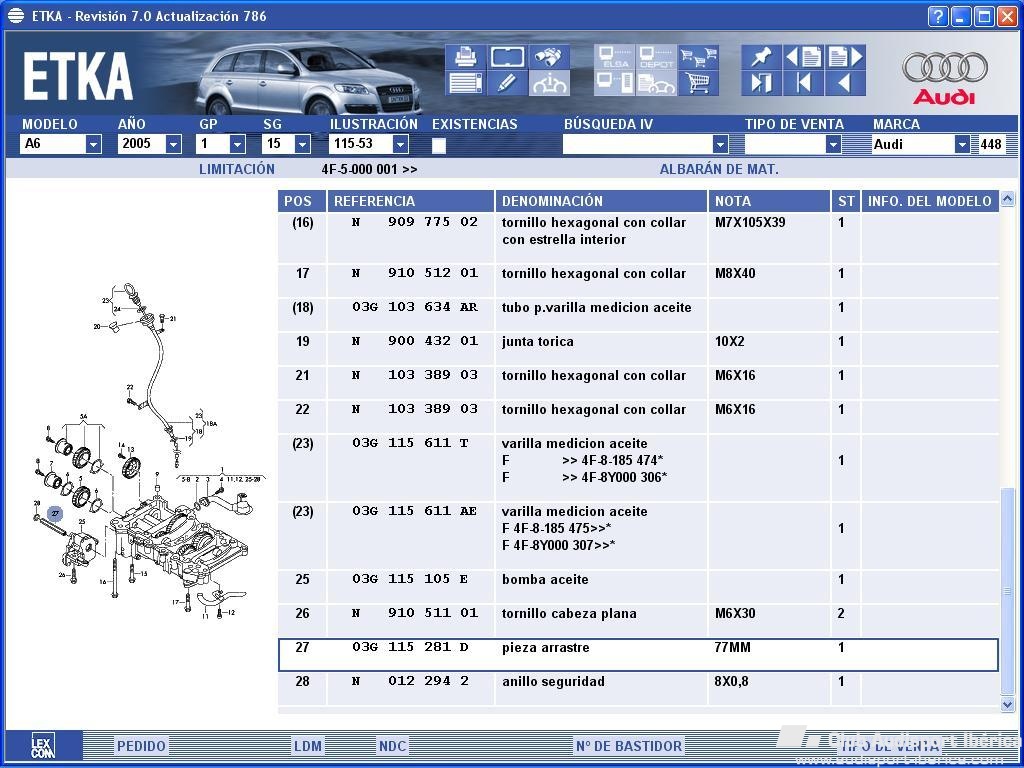Open ALBARÁN DE MAT.
Viewport: 1024px width, 768px height.
coord(719,169)
